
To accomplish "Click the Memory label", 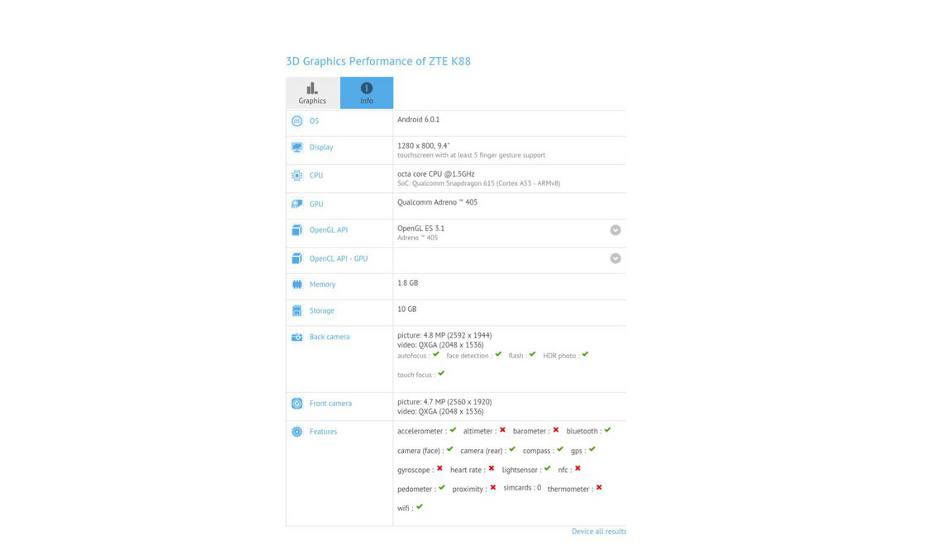I will pyautogui.click(x=322, y=284).
